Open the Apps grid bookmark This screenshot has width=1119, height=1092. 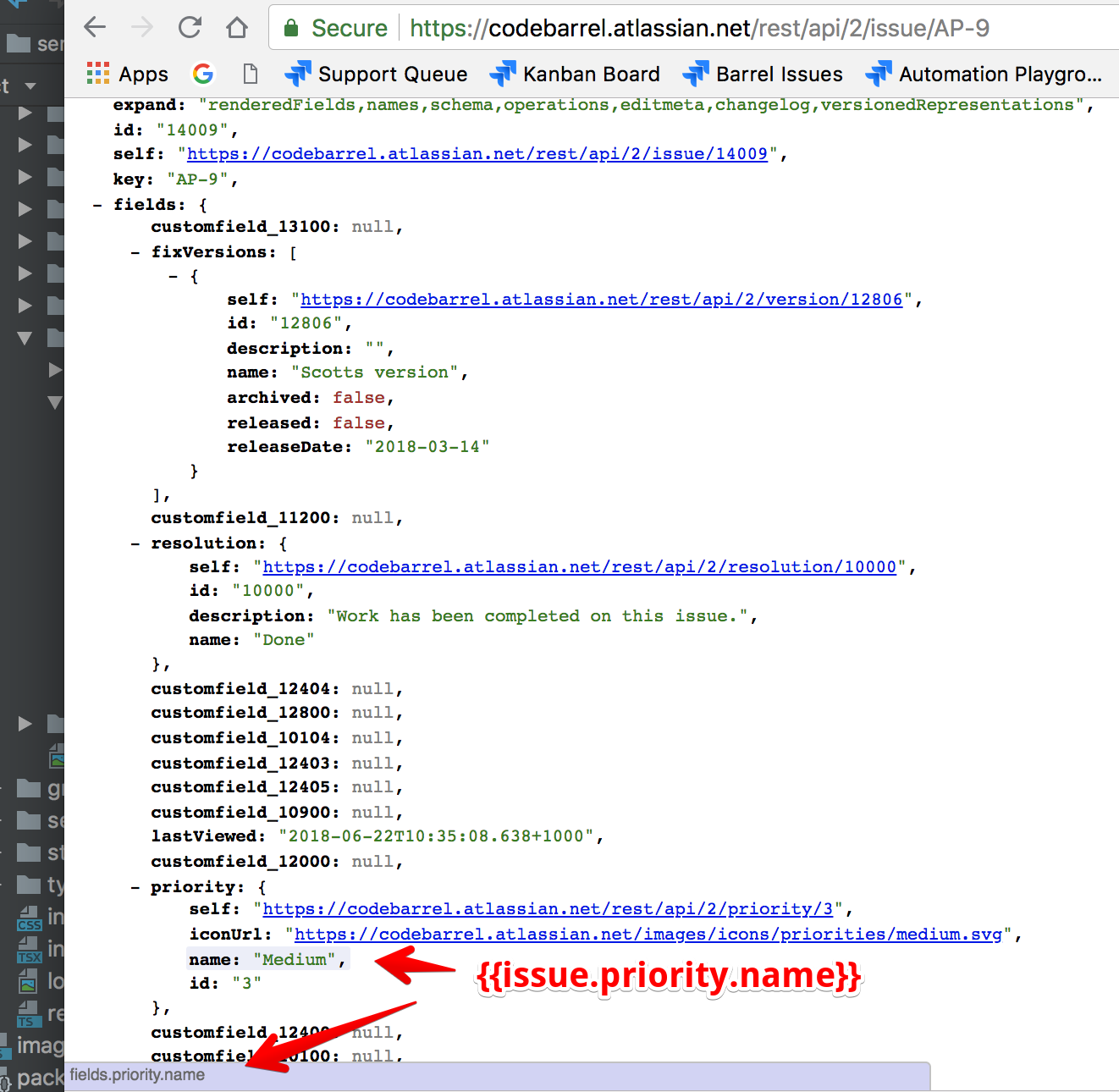128,74
